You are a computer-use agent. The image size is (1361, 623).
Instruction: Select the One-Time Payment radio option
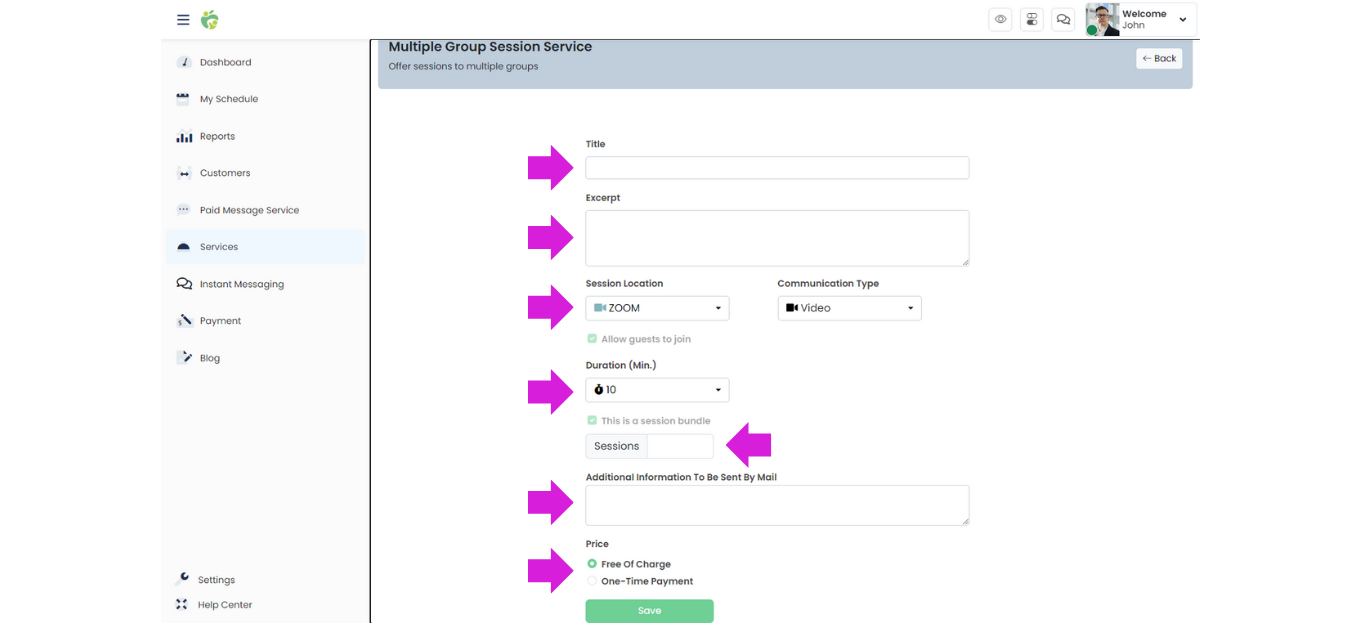(592, 581)
